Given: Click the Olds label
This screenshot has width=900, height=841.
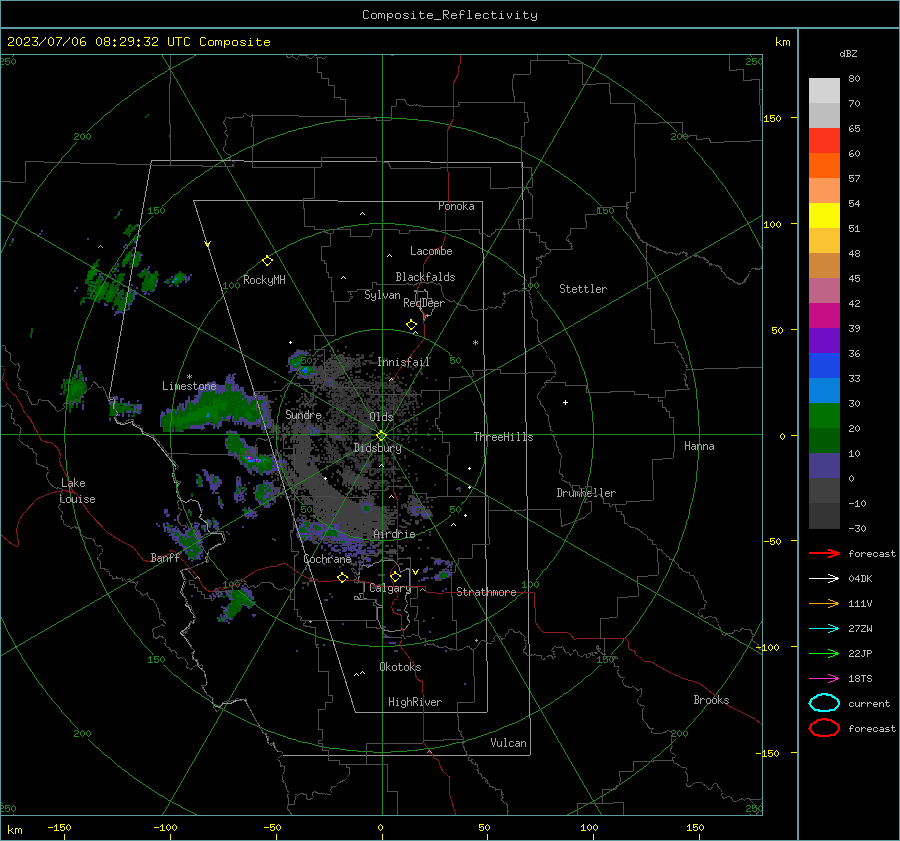Looking at the screenshot, I should [381, 417].
